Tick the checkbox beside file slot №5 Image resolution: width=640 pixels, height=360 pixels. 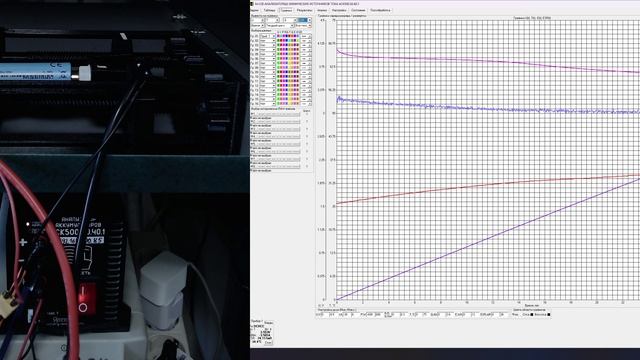coord(307,144)
